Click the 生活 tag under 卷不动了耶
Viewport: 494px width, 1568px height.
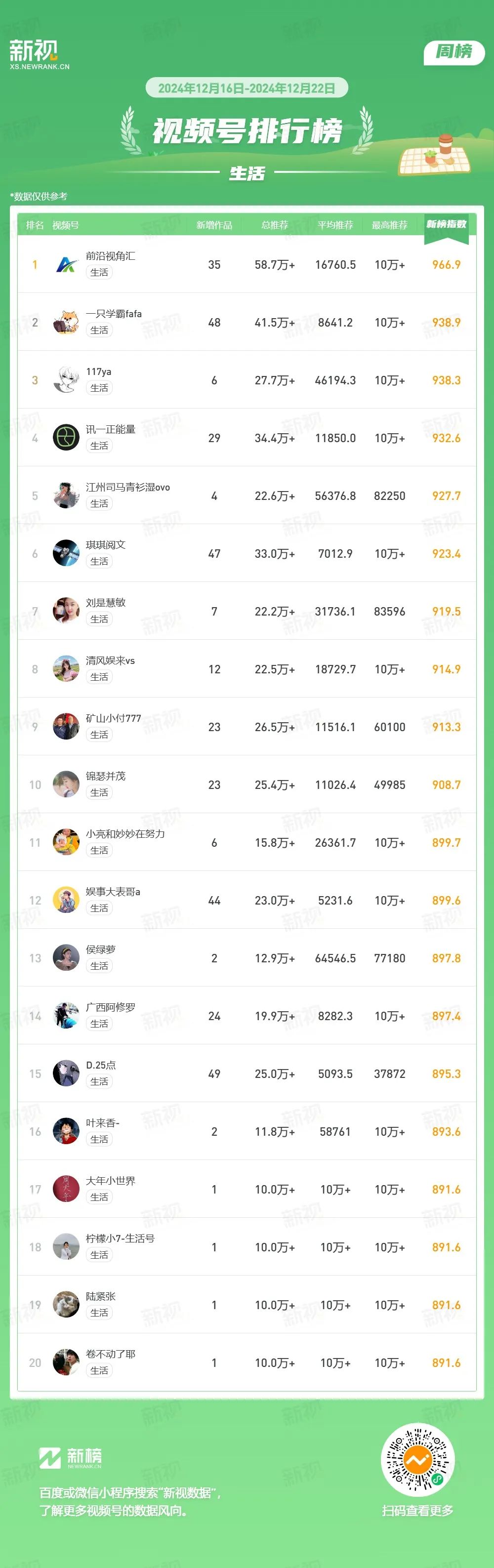pyautogui.click(x=99, y=1370)
